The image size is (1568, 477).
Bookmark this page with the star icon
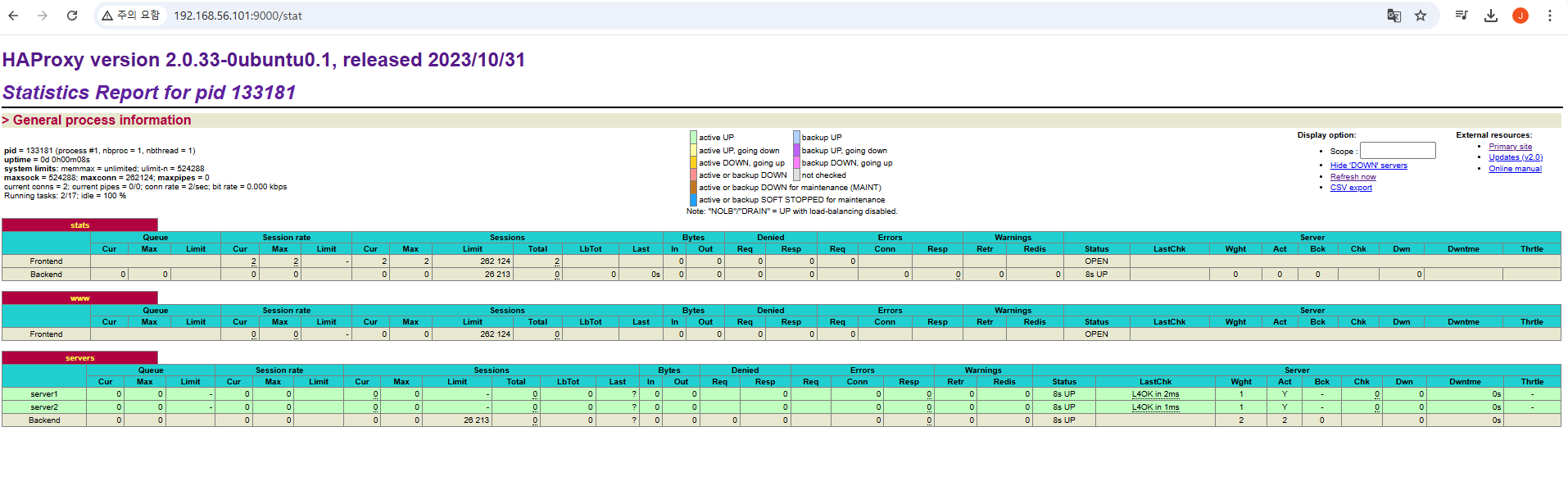pyautogui.click(x=1421, y=16)
